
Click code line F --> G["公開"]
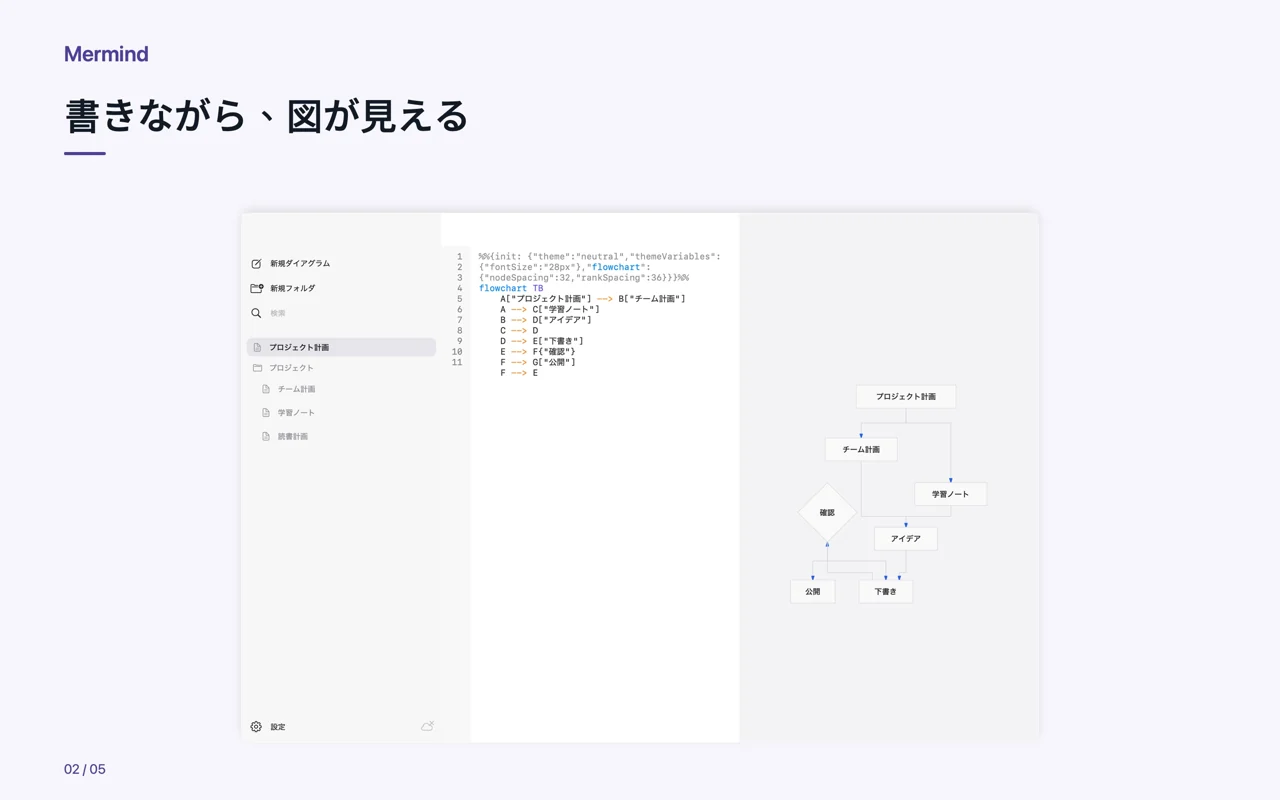[x=538, y=362]
